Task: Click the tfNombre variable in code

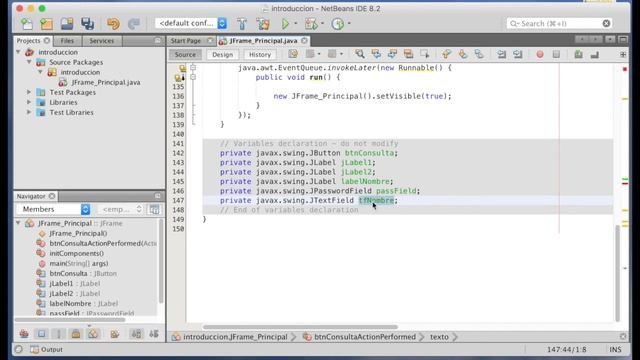Action: pyautogui.click(x=376, y=200)
